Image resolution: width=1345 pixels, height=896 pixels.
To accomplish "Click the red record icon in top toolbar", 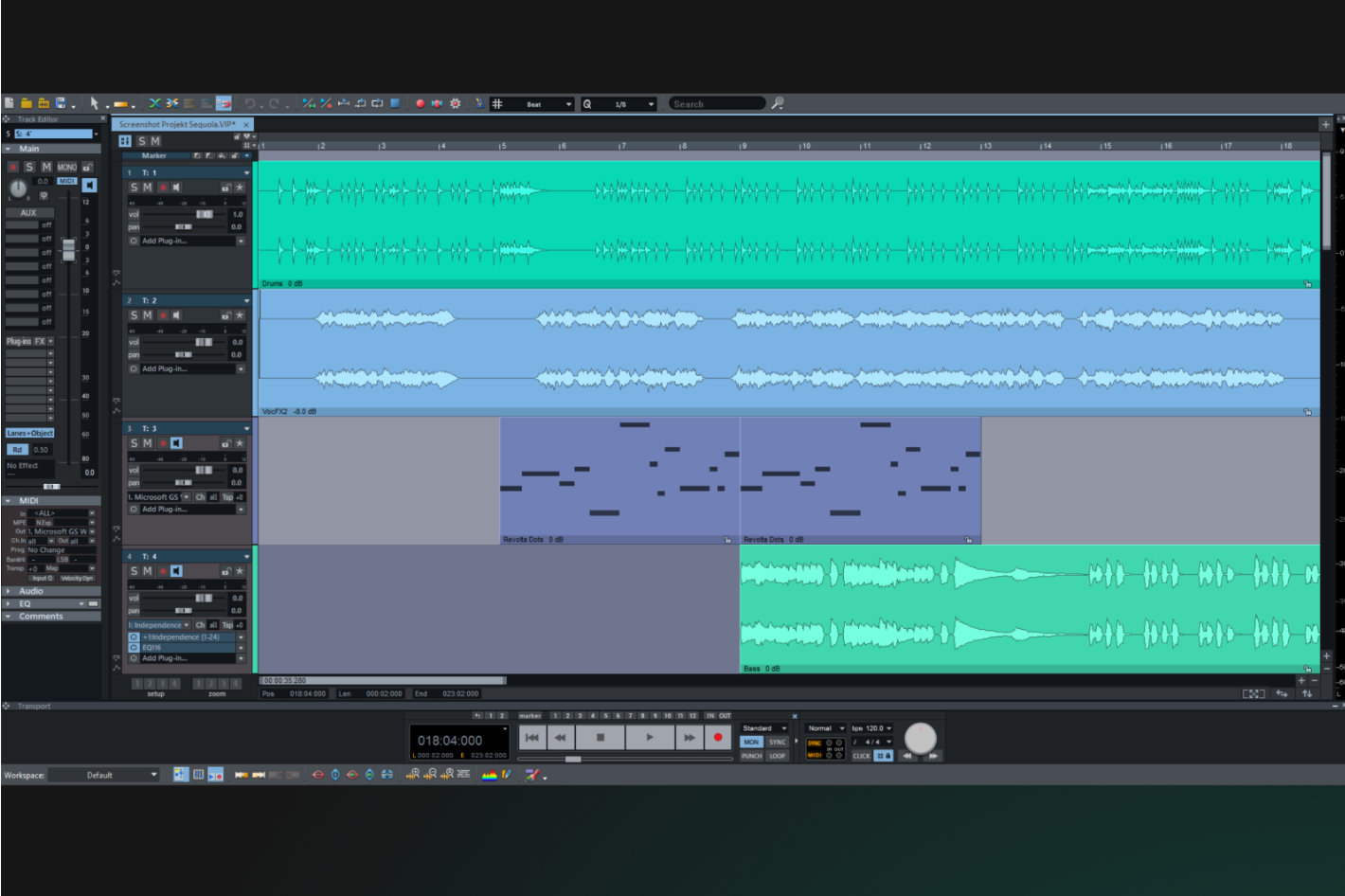I will 420,103.
